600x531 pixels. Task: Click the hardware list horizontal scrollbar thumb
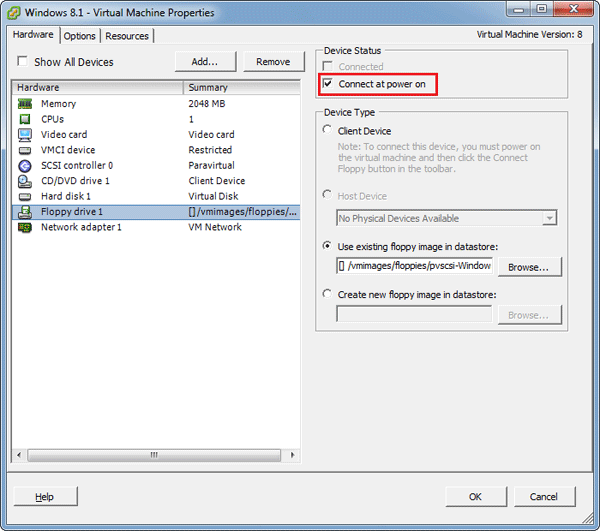pyautogui.click(x=154, y=455)
